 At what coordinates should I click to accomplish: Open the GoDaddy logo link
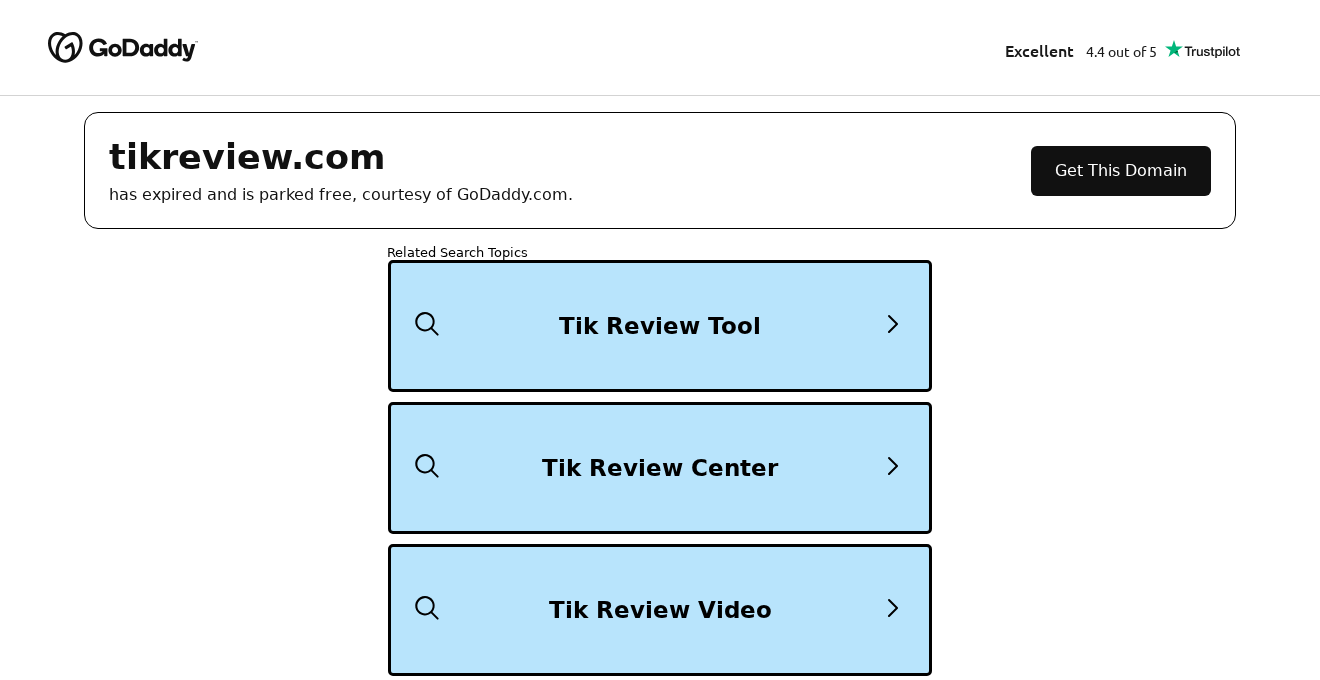[123, 47]
